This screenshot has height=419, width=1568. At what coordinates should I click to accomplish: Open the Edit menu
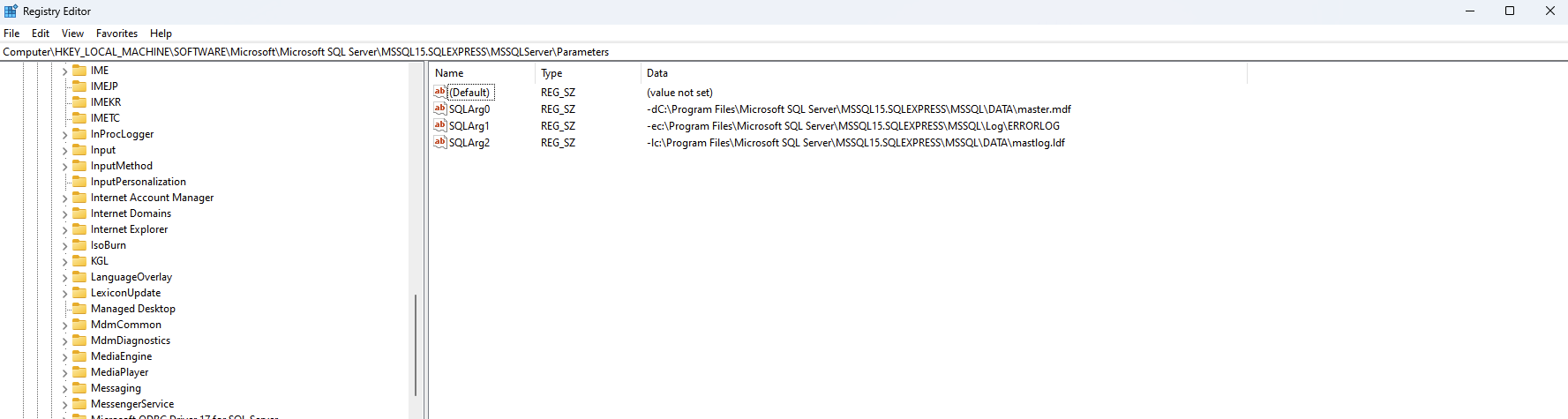click(41, 34)
